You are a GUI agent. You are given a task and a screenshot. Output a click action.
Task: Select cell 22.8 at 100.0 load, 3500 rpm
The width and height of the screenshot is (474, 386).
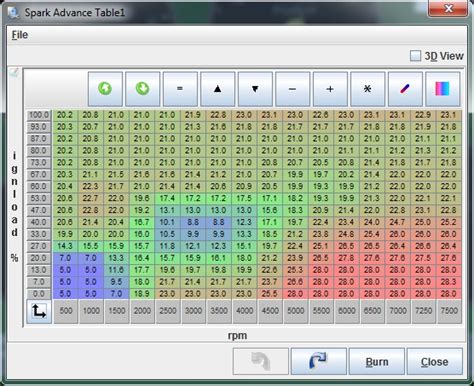pyautogui.click(x=218, y=115)
